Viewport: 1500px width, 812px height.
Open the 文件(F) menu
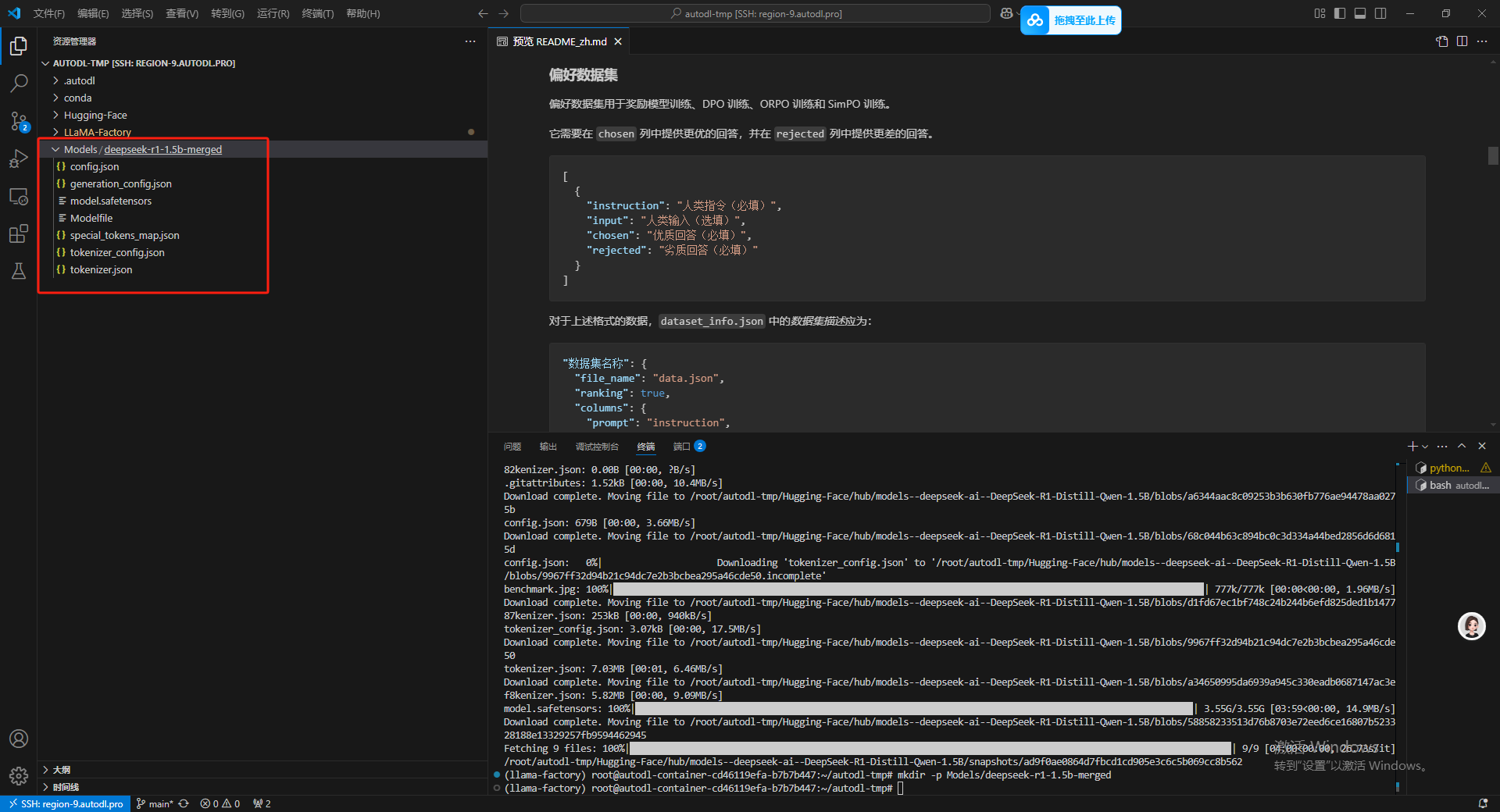(x=49, y=13)
